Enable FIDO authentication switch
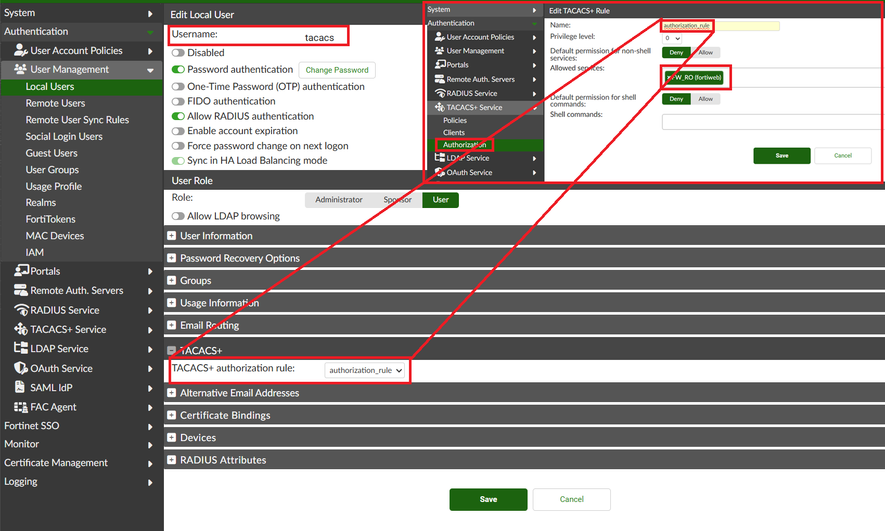The height and width of the screenshot is (531, 885). point(178,102)
